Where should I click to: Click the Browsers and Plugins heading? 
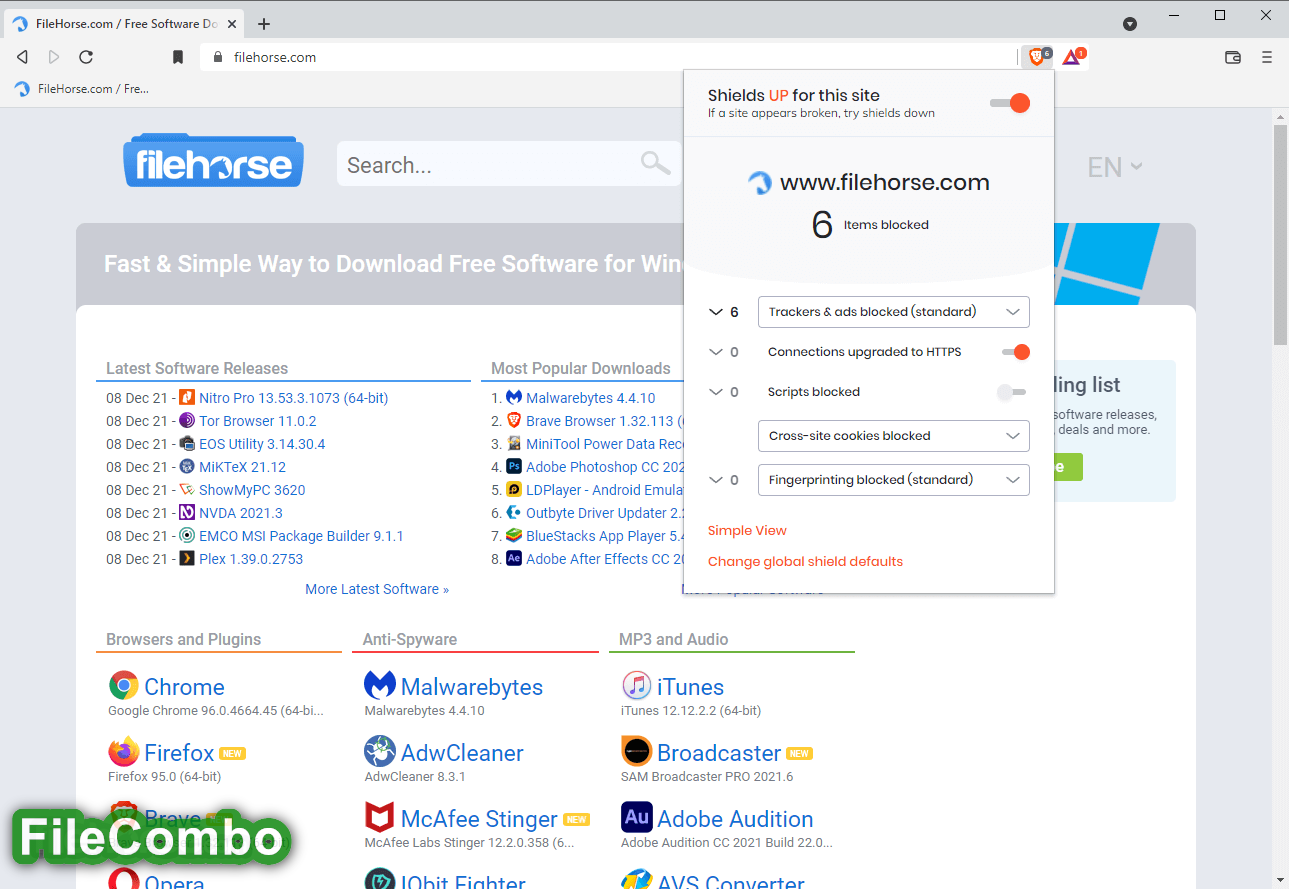pos(183,639)
